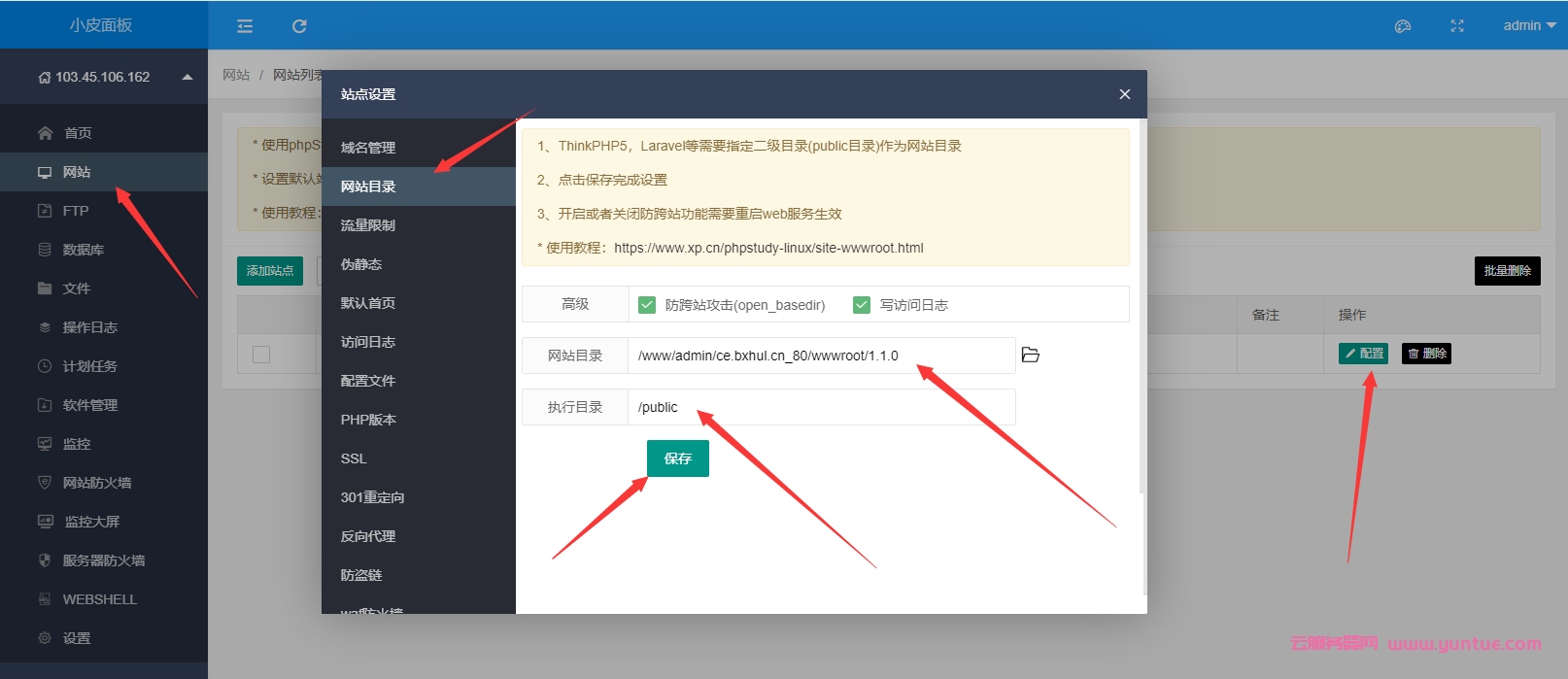This screenshot has width=1568, height=679.
Task: Click the refresh icon in top bar
Action: [x=299, y=26]
